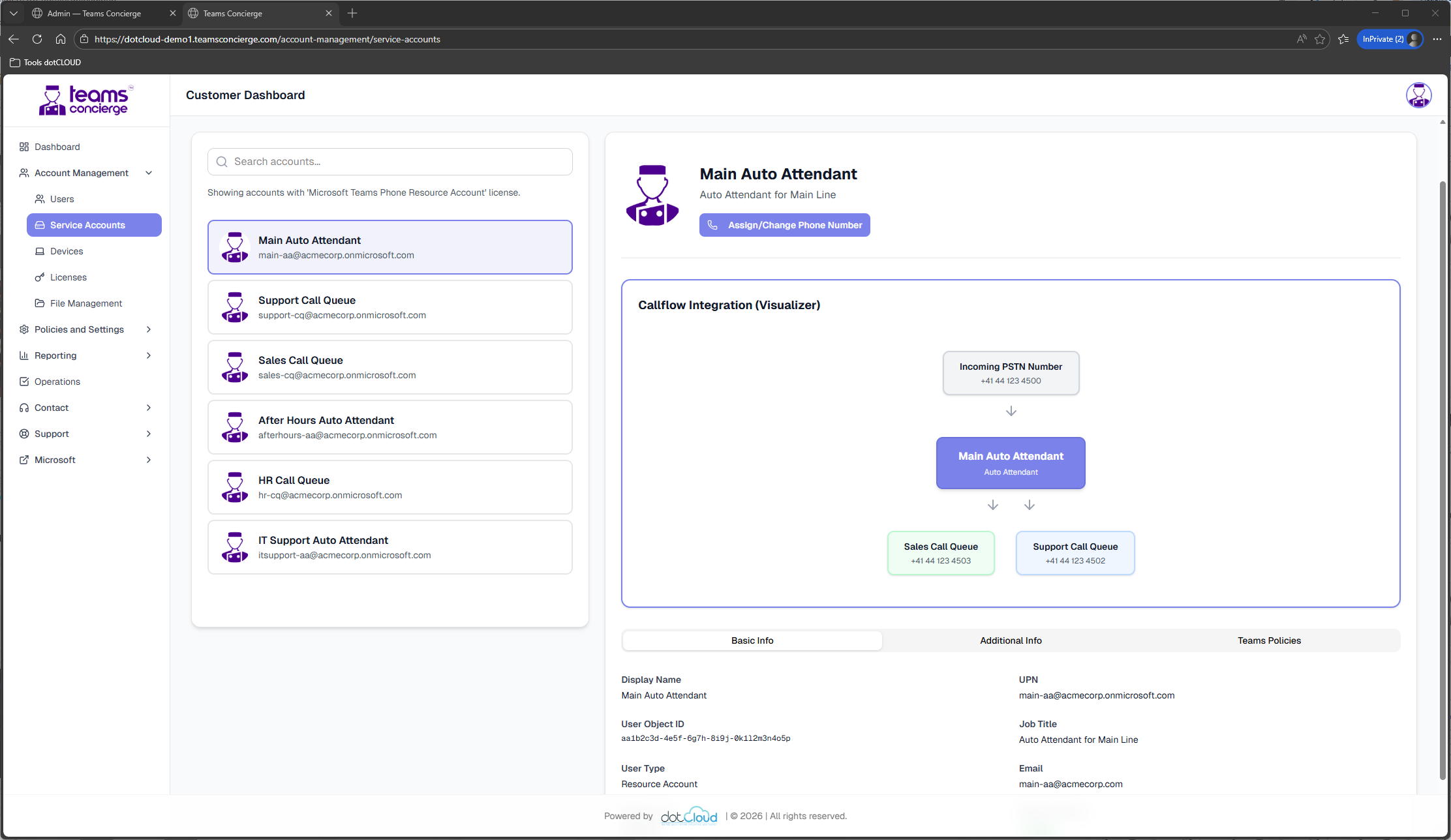Click Assign/Change Phone Number
Screen dimensions: 1451x840
[x=784, y=224]
